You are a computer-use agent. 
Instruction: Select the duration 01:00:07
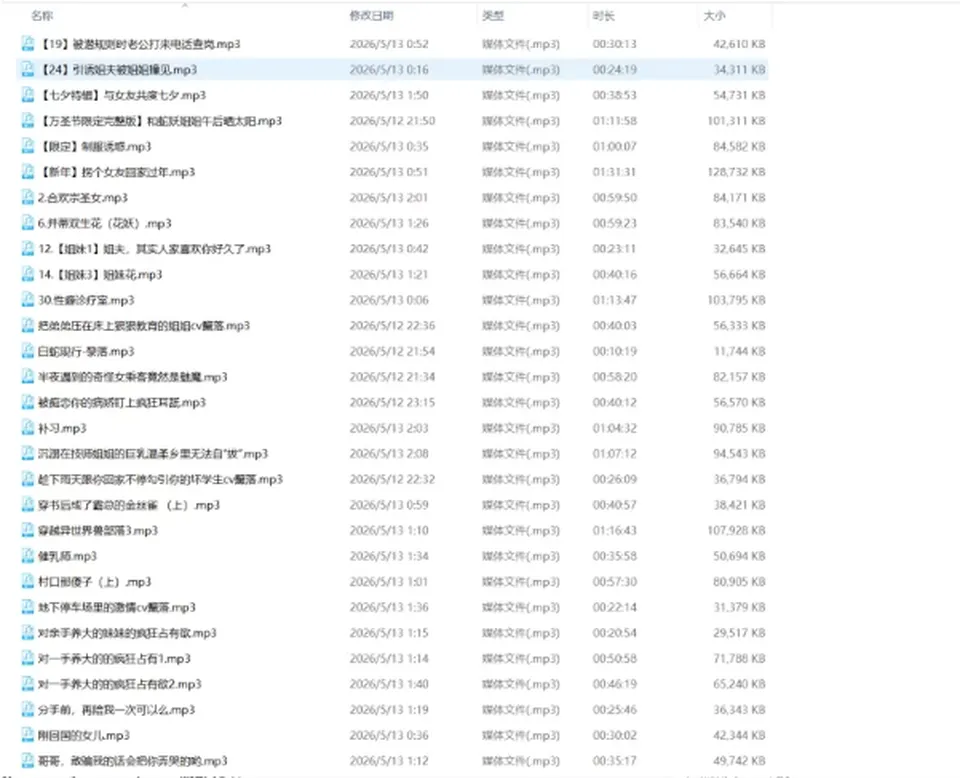pos(615,146)
